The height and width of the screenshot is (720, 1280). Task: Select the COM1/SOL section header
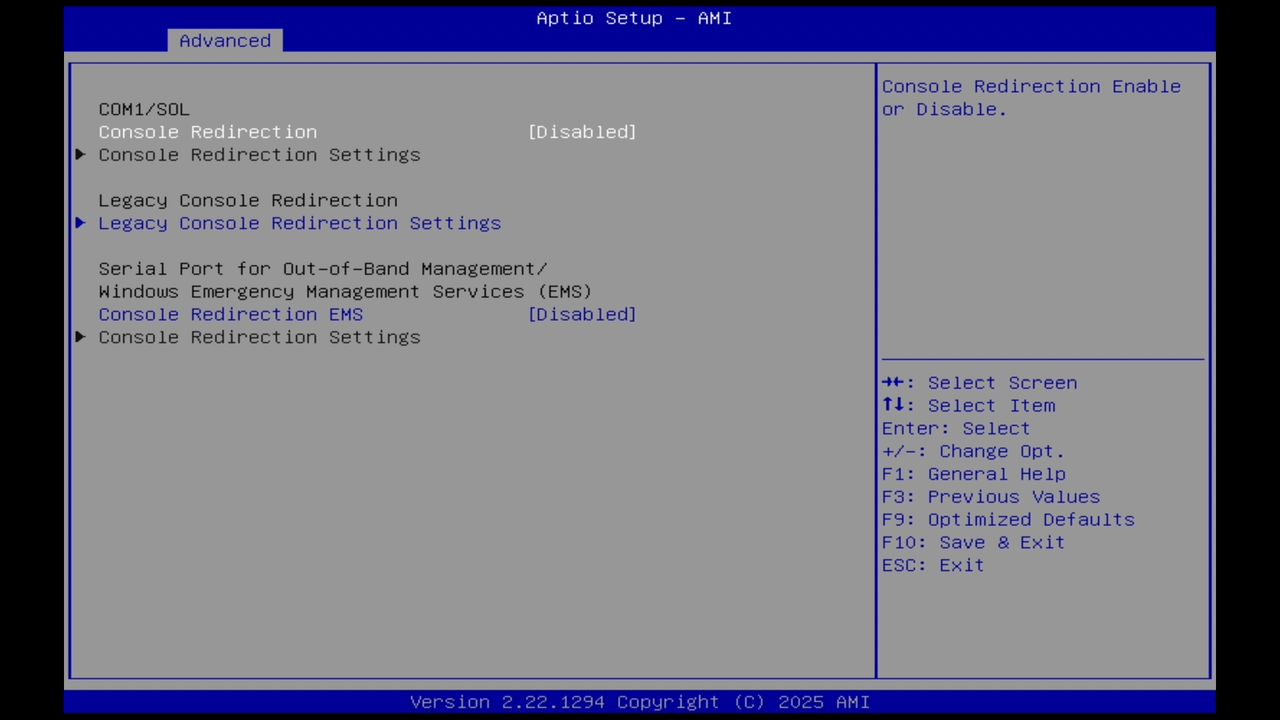pos(143,109)
